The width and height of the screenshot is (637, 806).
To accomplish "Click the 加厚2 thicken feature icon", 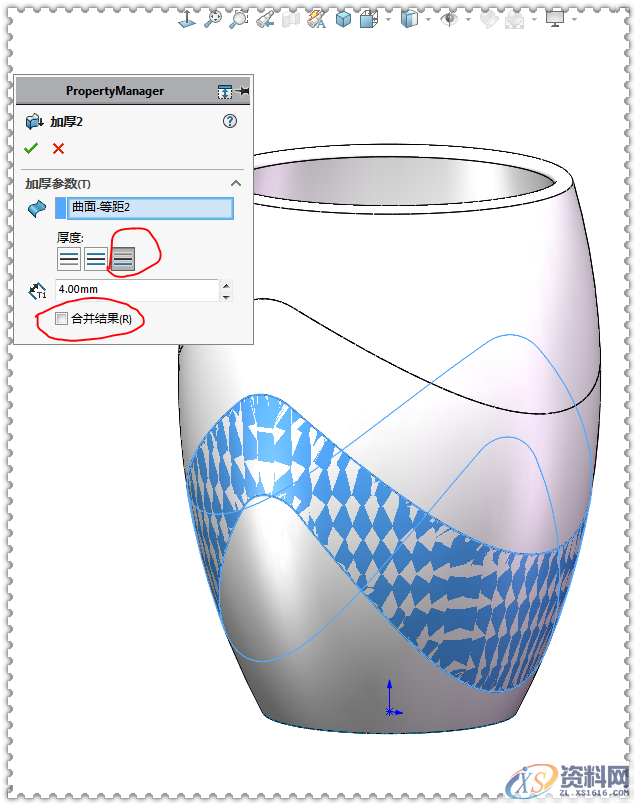I will 34,121.
